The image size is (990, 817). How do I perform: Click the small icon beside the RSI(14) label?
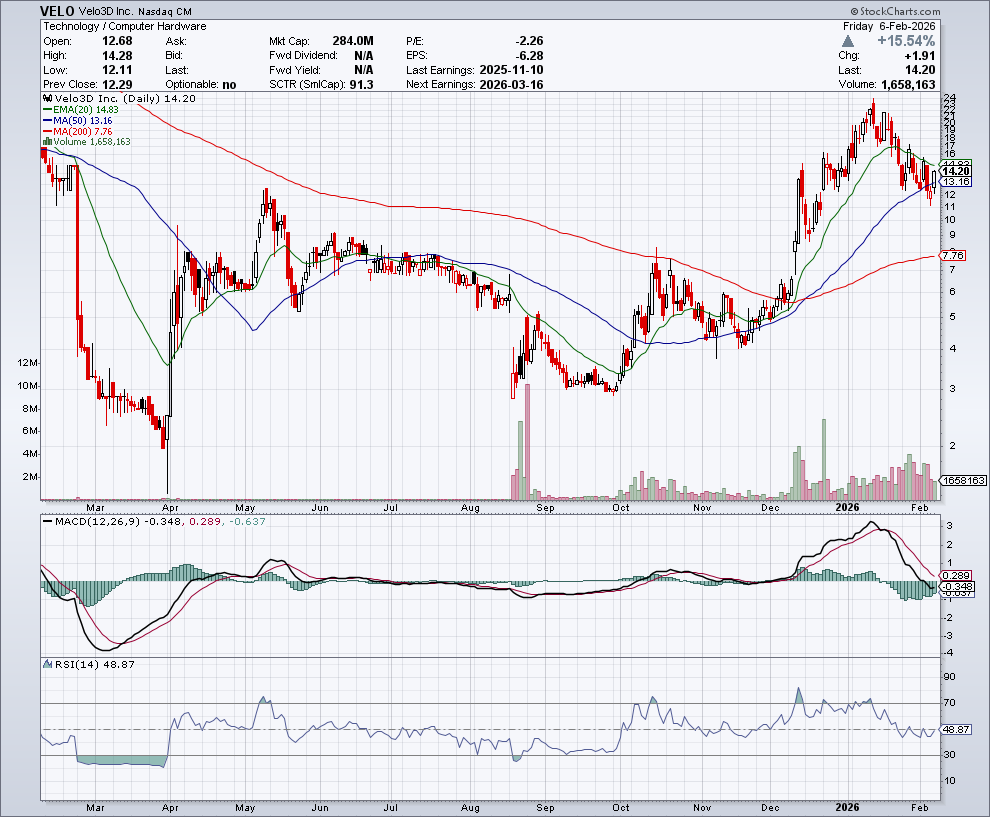coord(47,664)
